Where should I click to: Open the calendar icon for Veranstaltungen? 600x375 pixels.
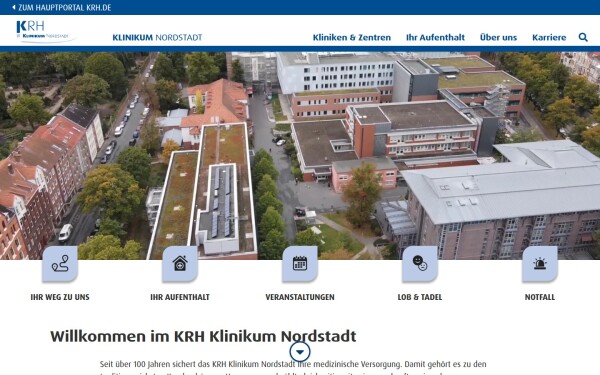pos(300,264)
